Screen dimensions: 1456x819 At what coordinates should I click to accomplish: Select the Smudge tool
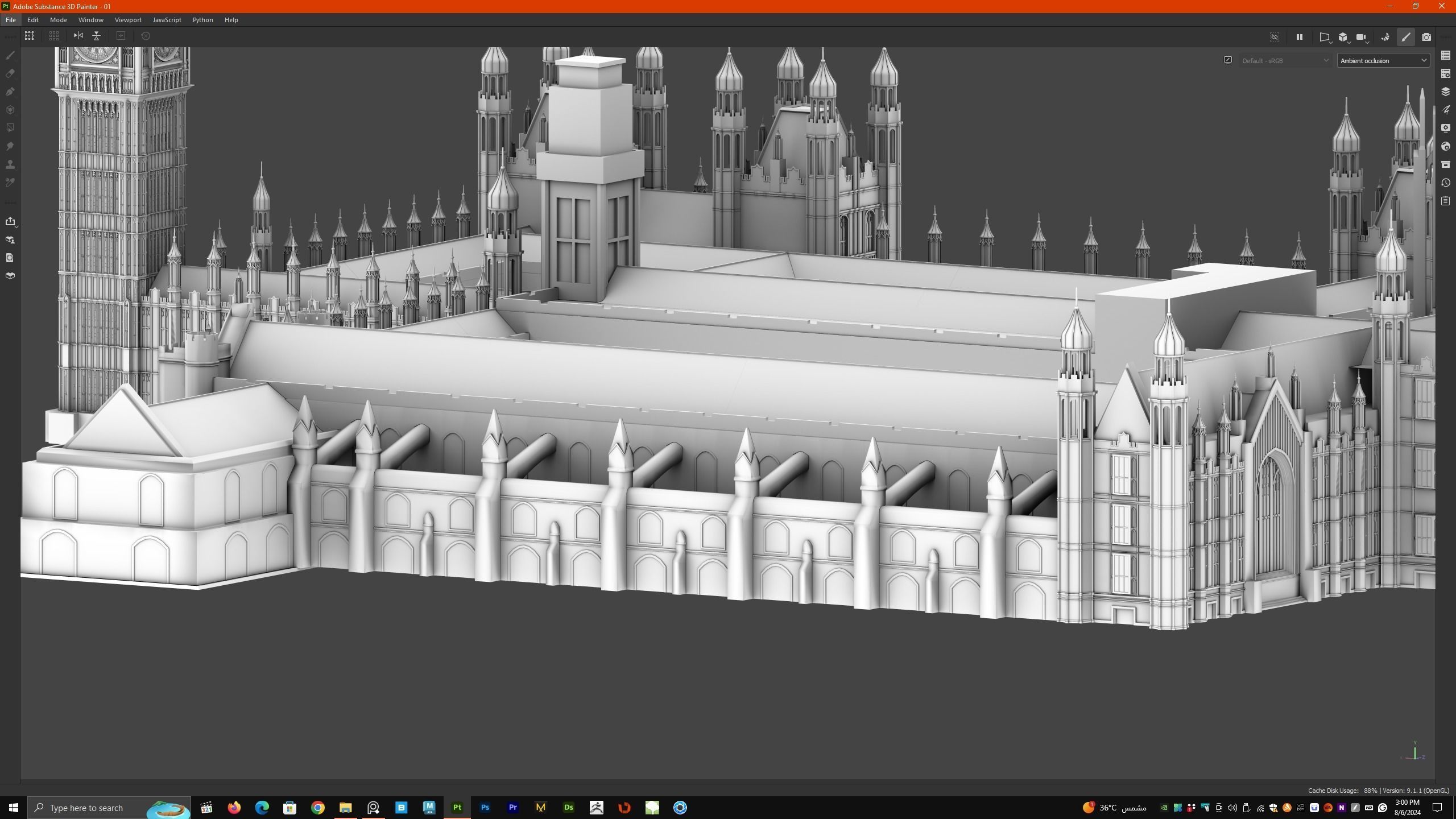pos(10,146)
